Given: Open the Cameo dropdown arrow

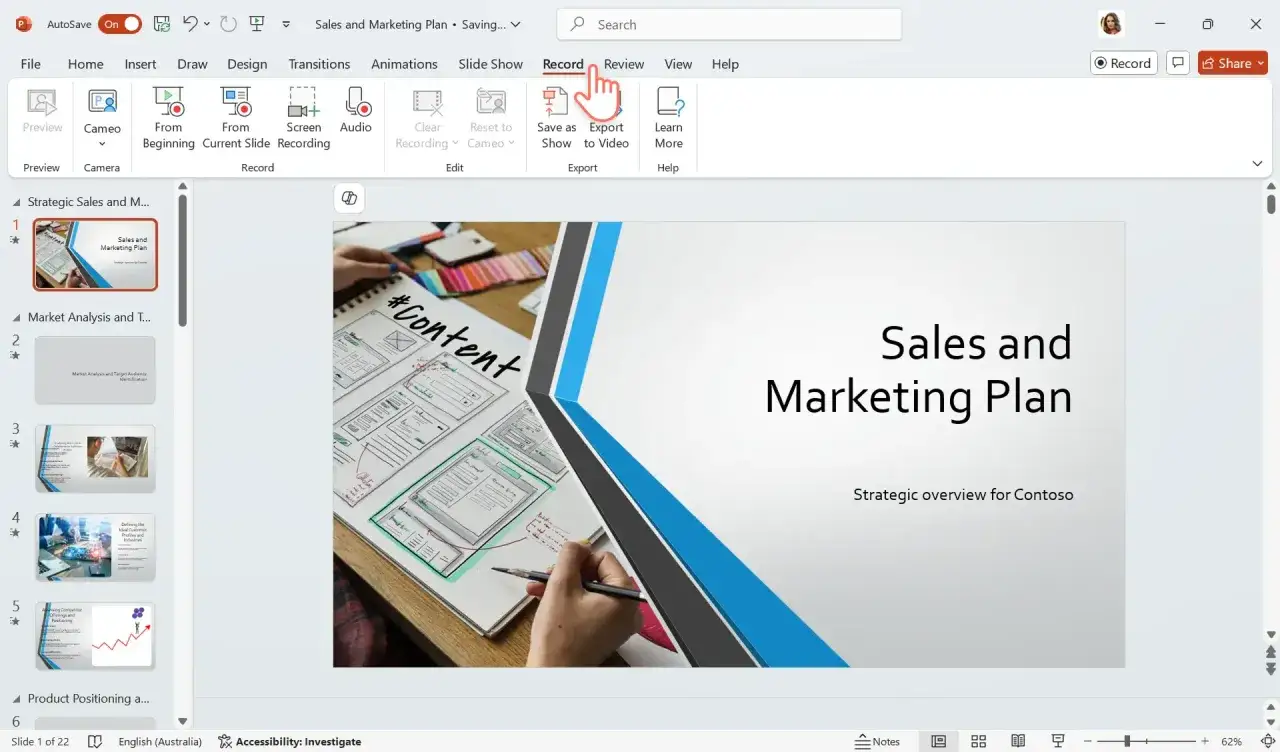Looking at the screenshot, I should pyautogui.click(x=101, y=143).
